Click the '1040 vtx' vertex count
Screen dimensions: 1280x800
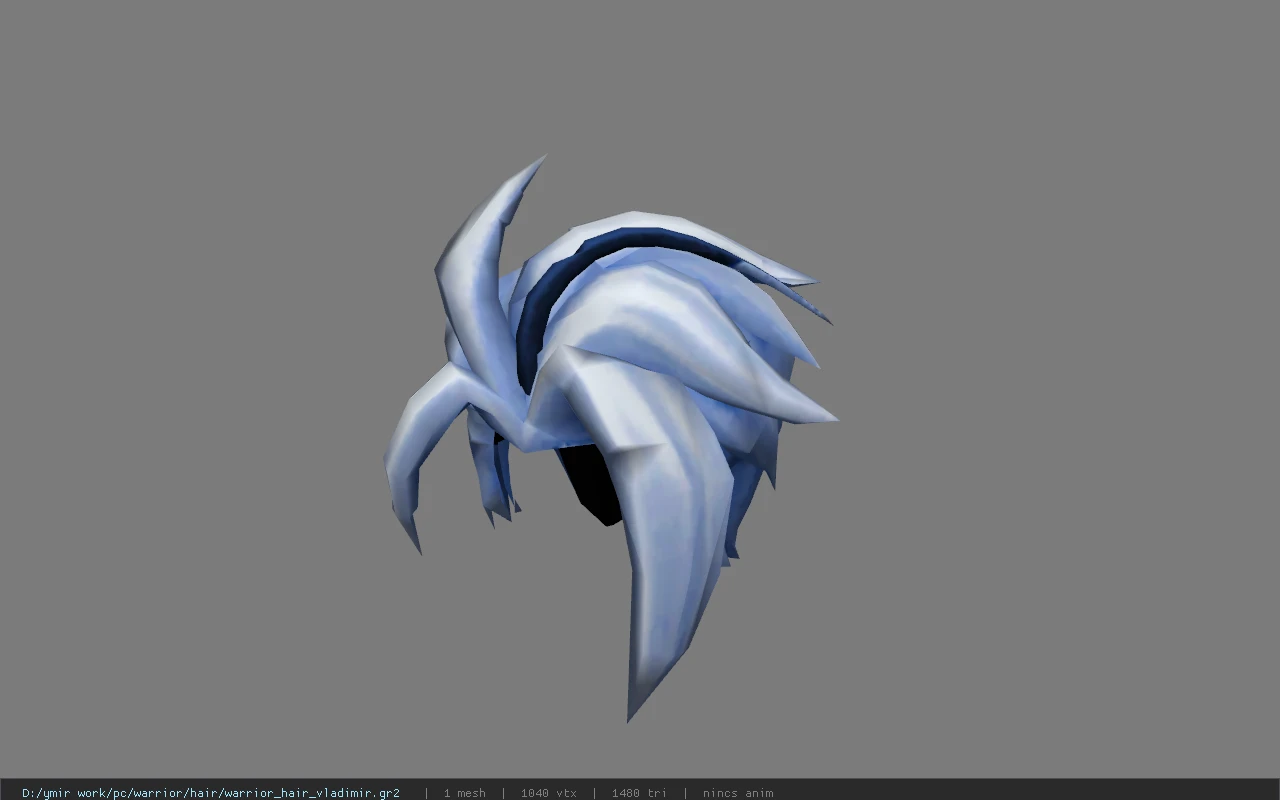[549, 793]
